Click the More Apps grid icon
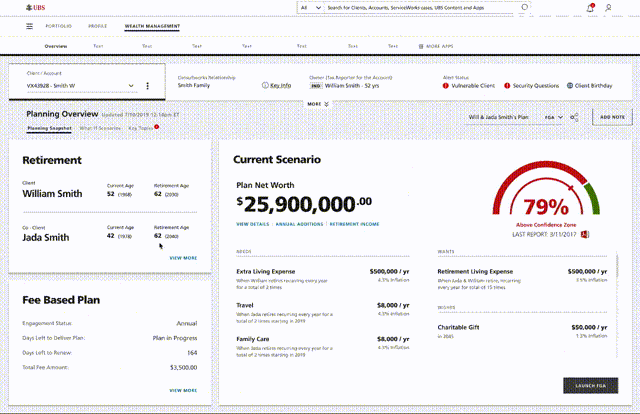 [x=421, y=46]
